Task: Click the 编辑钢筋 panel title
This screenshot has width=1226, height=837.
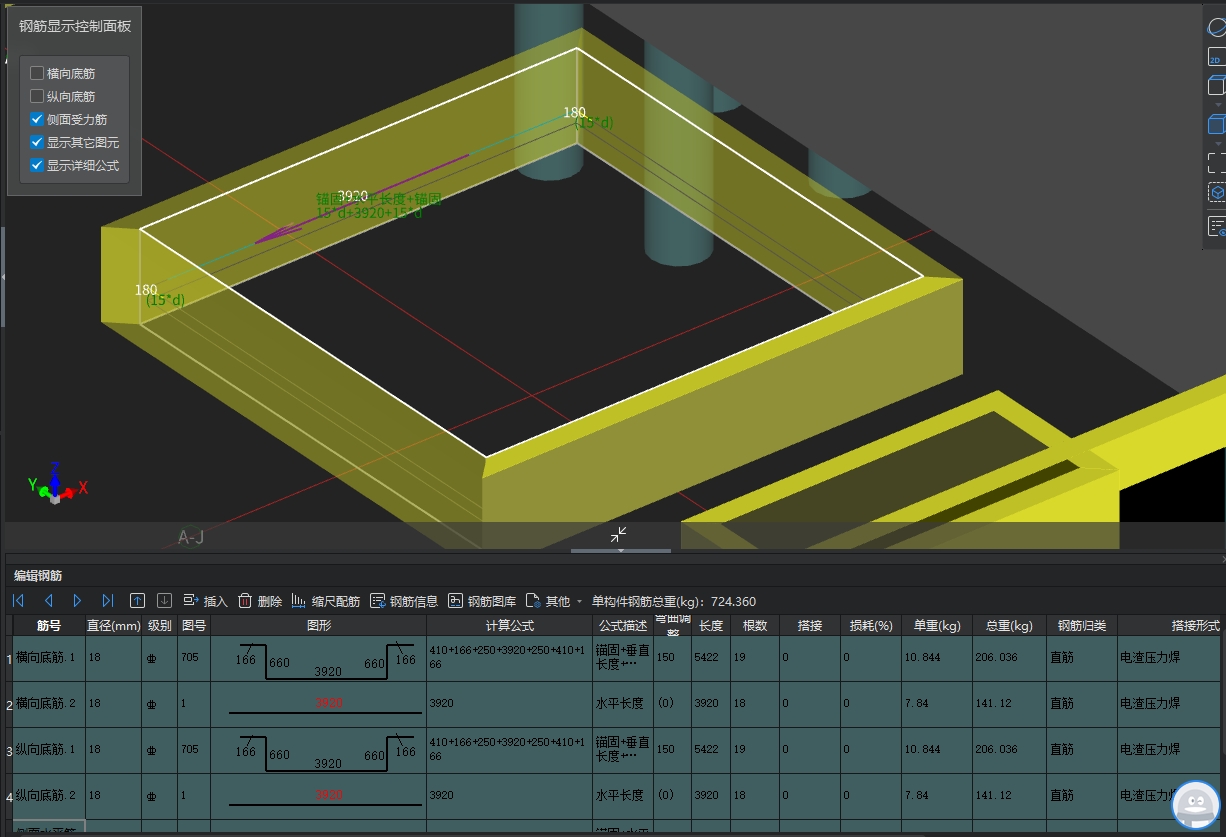Action: 38,576
